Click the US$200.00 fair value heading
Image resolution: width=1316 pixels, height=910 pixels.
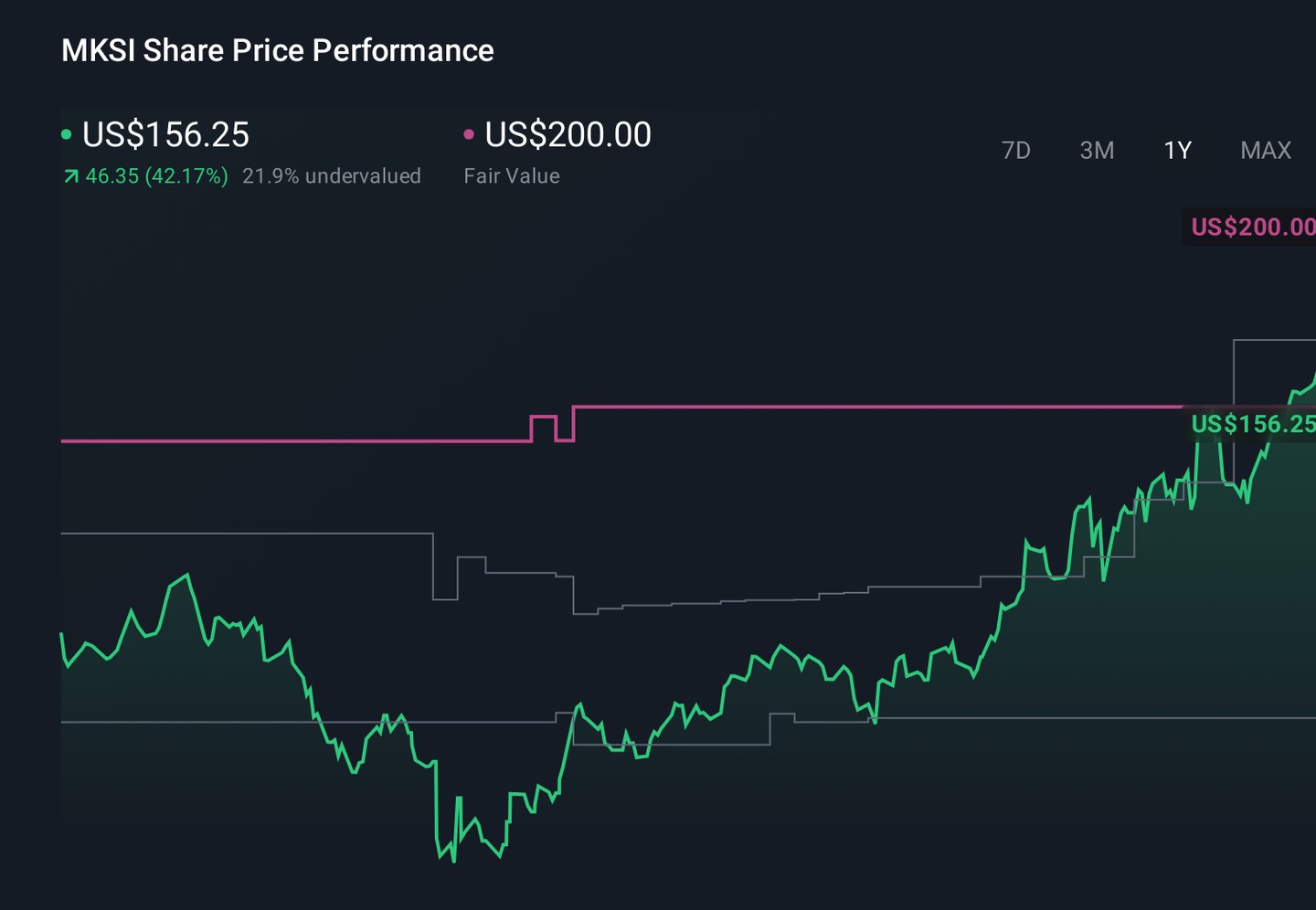[x=568, y=134]
